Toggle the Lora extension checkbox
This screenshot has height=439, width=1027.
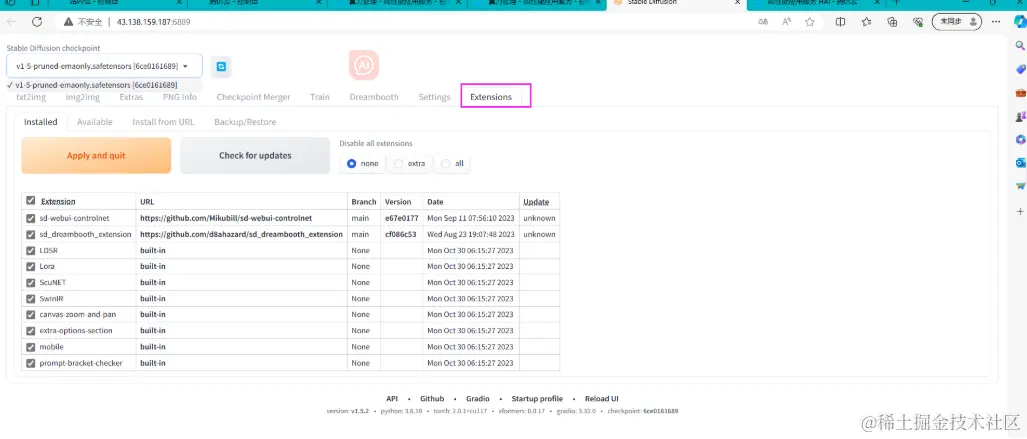pyautogui.click(x=31, y=266)
